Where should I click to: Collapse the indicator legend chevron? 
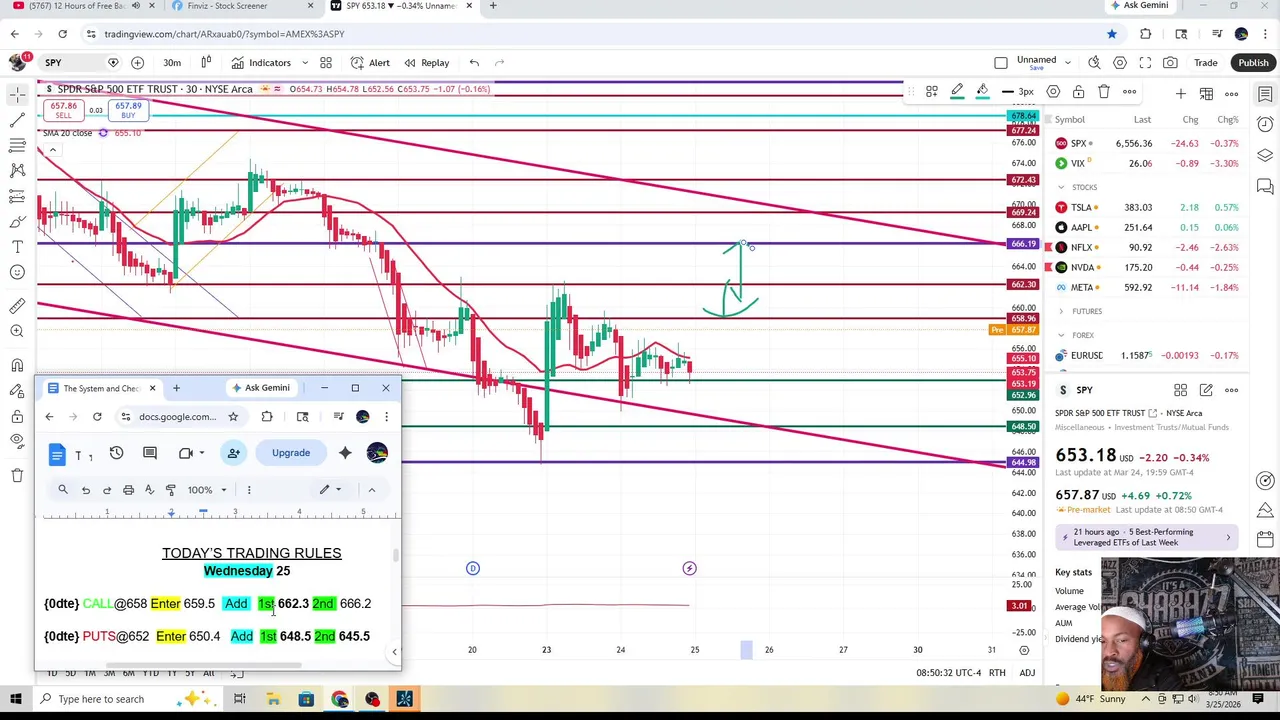click(x=52, y=150)
